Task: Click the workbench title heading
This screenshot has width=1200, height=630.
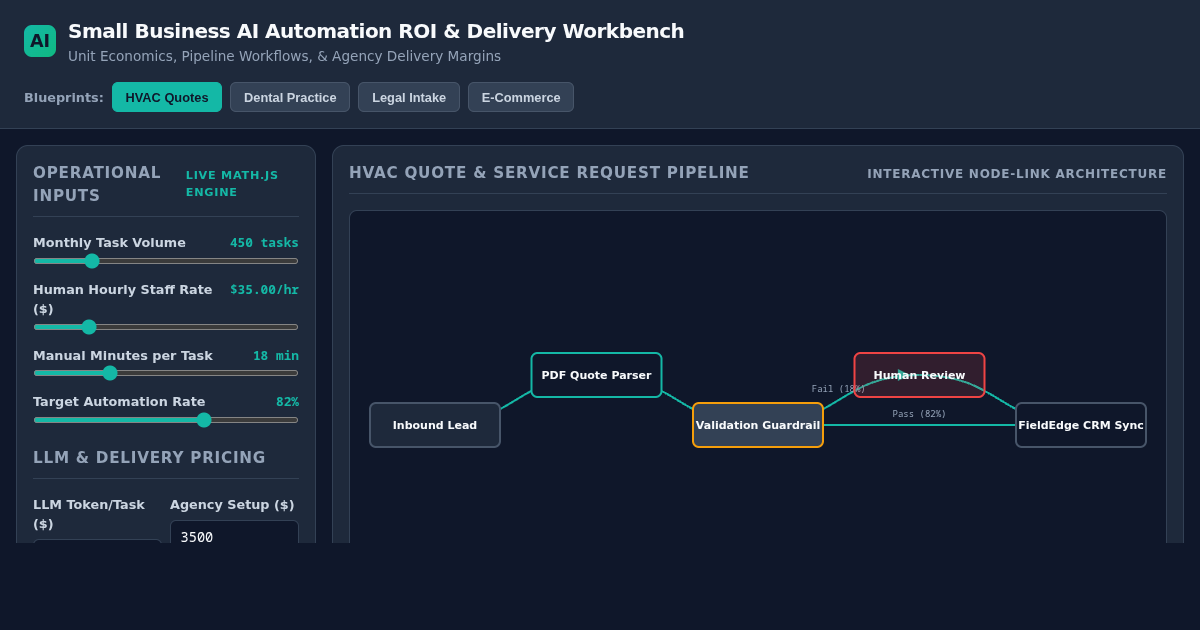Action: pyautogui.click(x=376, y=31)
